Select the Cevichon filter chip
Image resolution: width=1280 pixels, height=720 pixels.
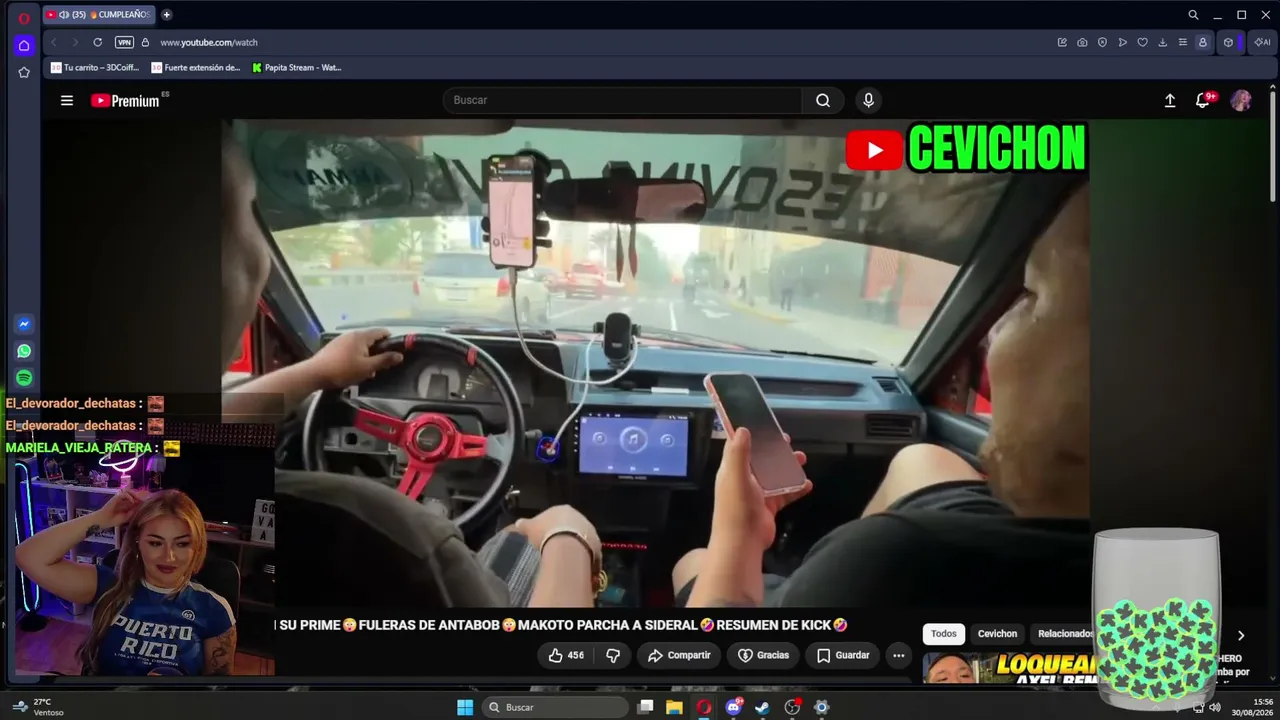(x=997, y=633)
